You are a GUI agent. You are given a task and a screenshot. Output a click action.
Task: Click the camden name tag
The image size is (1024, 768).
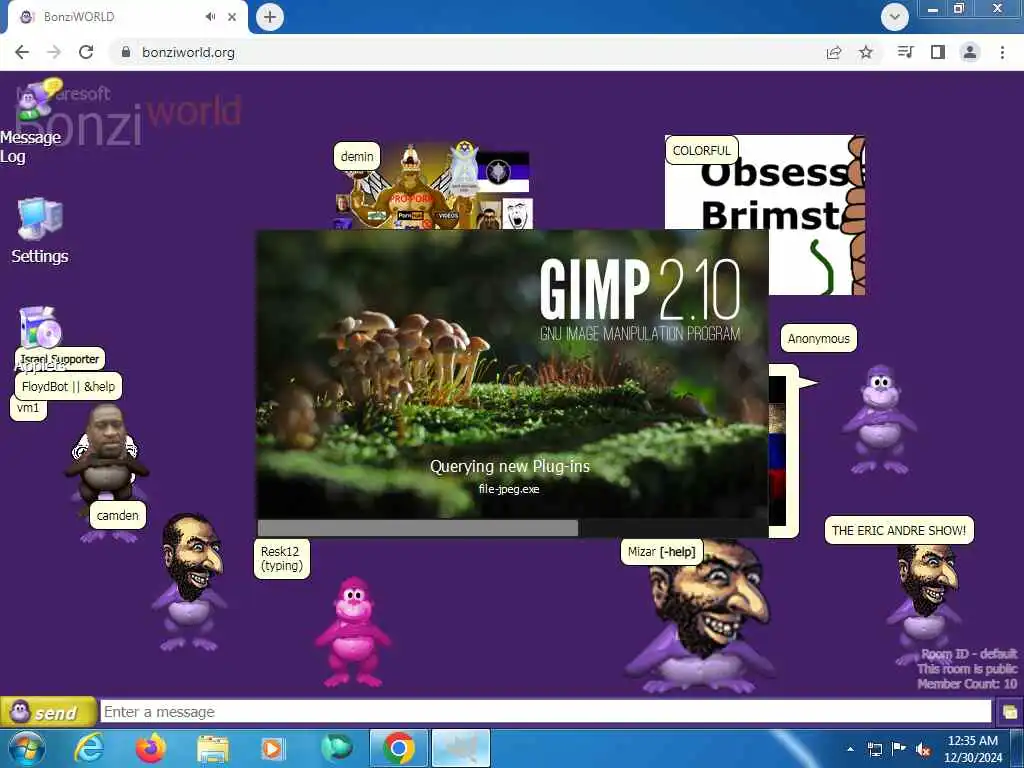(118, 515)
